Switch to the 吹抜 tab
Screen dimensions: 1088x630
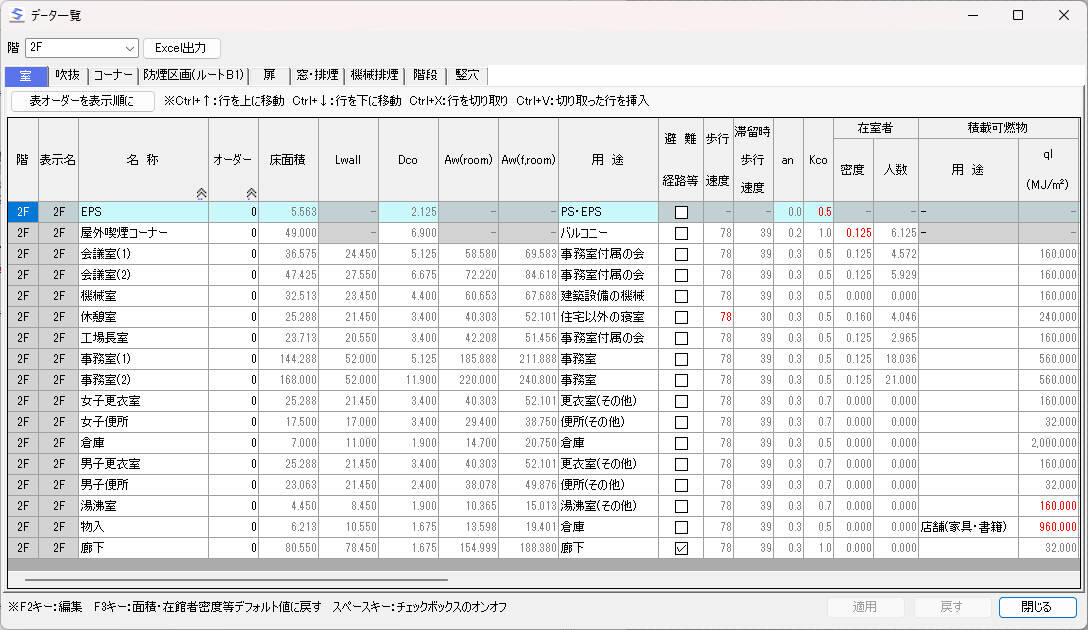pyautogui.click(x=67, y=75)
